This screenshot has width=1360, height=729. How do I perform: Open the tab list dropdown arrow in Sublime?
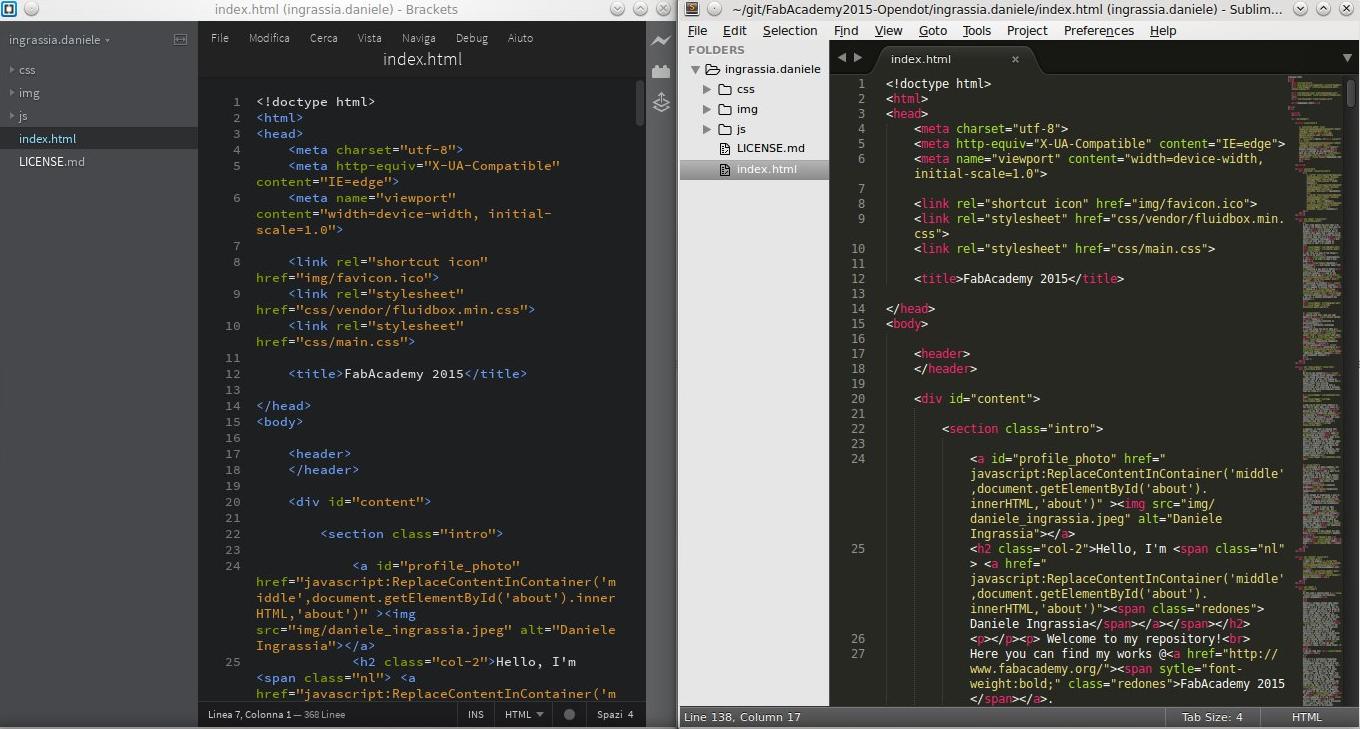1347,59
